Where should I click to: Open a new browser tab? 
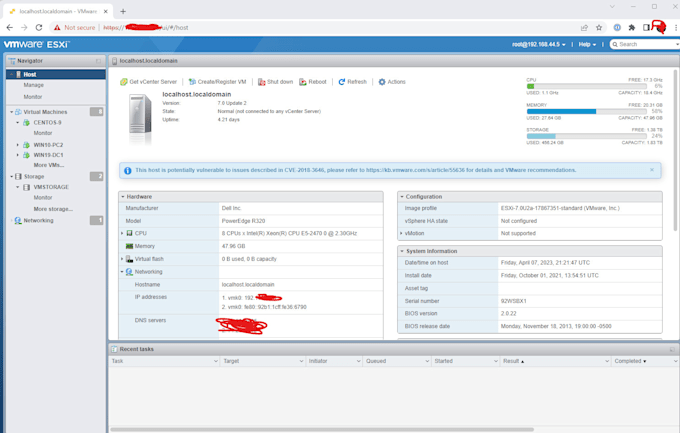coord(123,11)
